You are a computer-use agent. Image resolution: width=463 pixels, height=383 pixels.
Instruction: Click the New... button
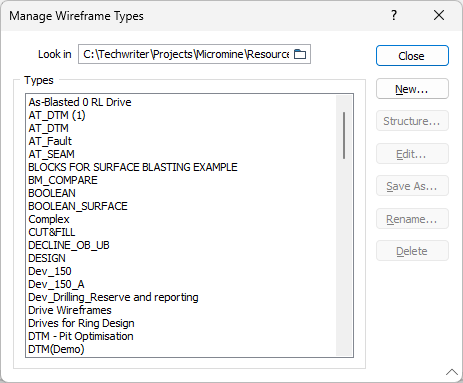412,89
